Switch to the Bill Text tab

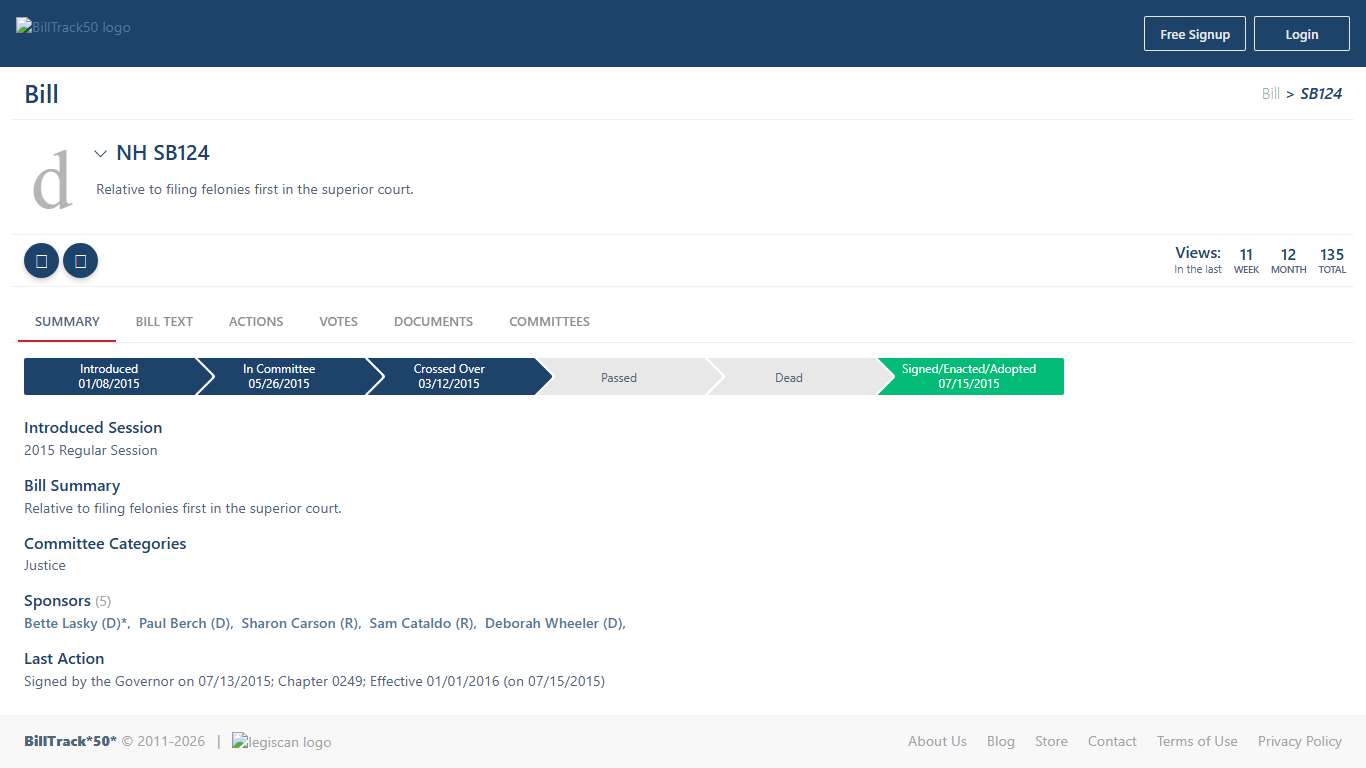[x=164, y=322]
